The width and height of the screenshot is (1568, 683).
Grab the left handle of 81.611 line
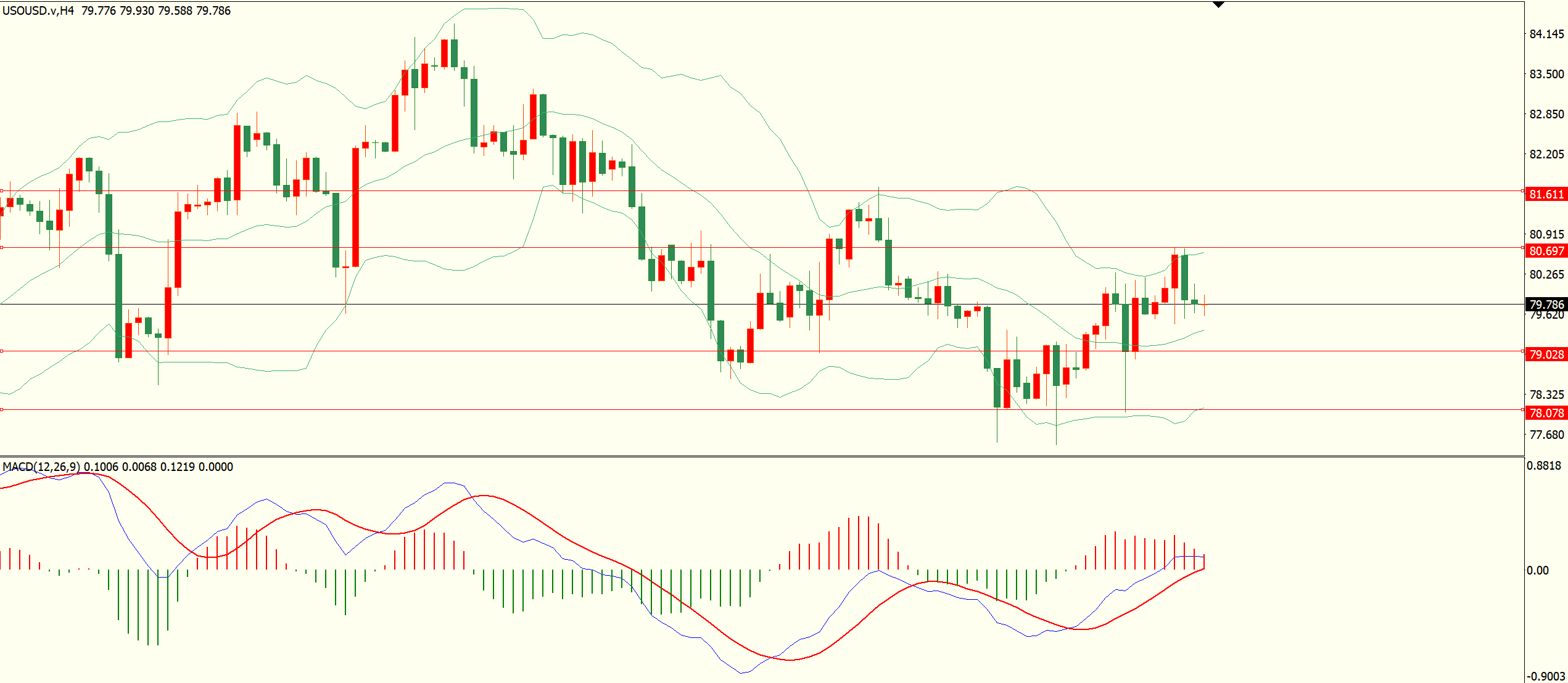point(2,191)
